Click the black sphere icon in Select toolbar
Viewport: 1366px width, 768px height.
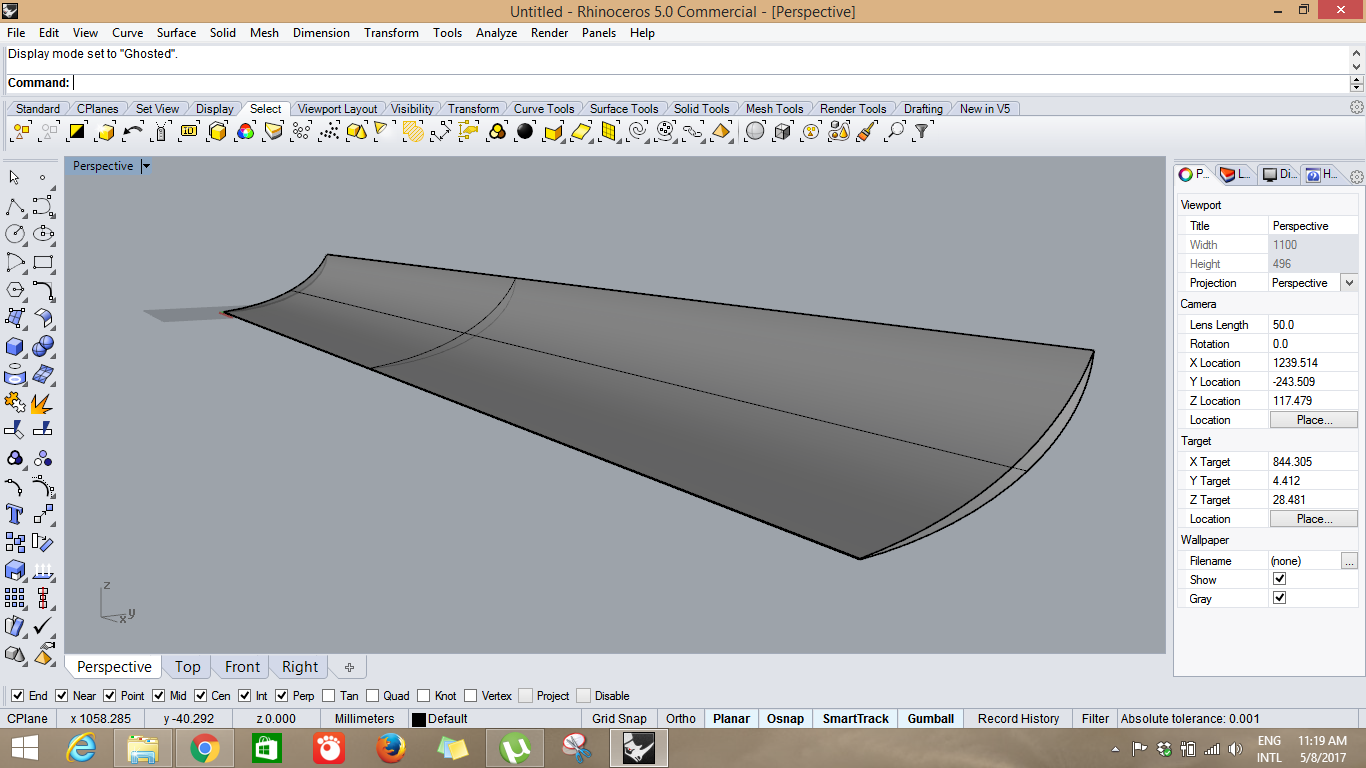(x=525, y=131)
